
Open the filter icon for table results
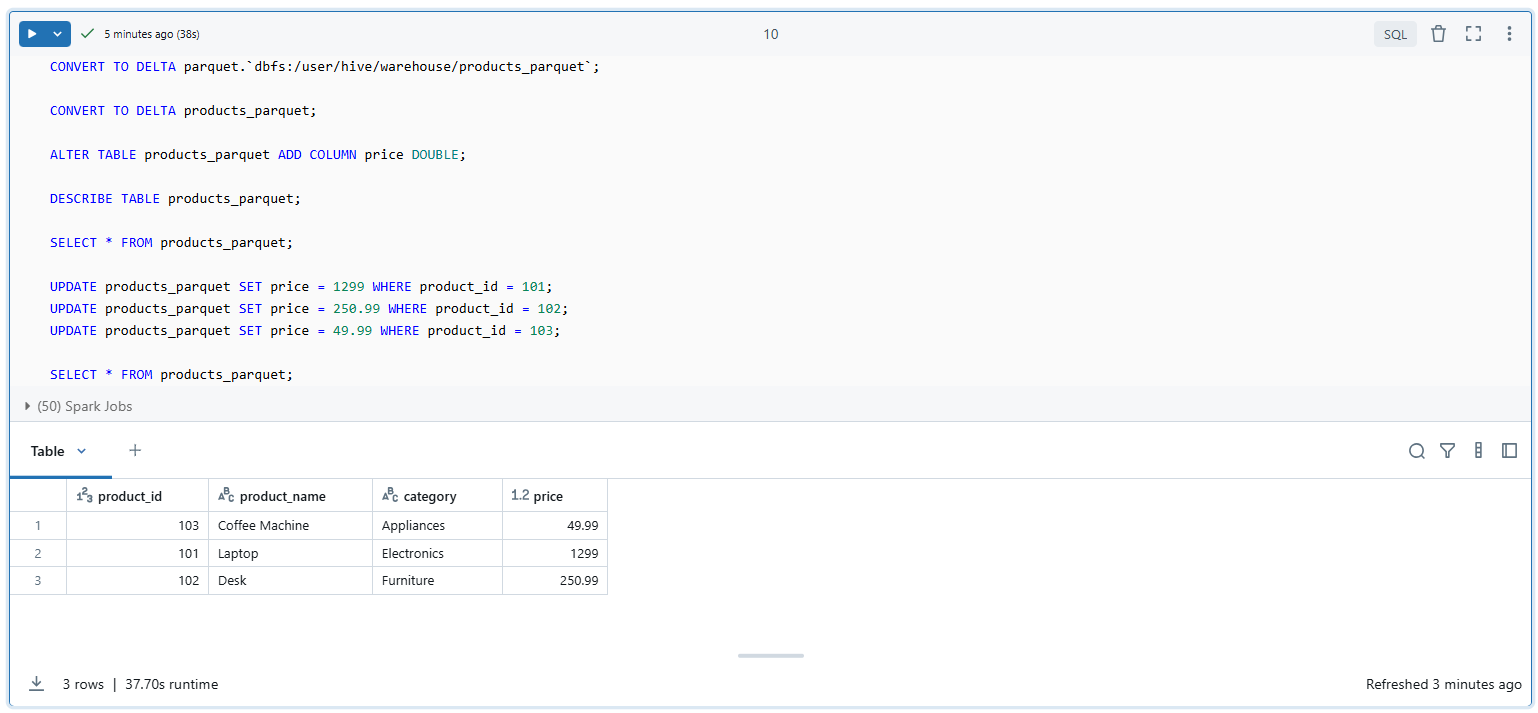pyautogui.click(x=1448, y=451)
